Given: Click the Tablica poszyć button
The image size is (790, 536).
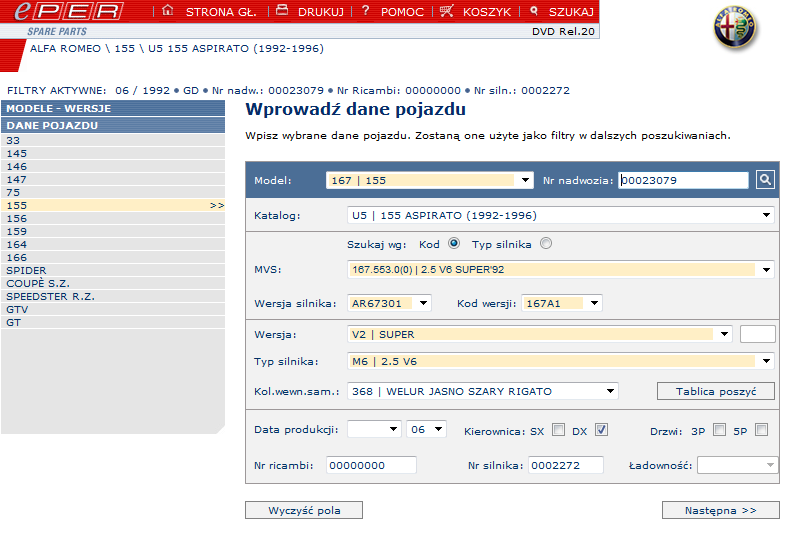Looking at the screenshot, I should 715,391.
